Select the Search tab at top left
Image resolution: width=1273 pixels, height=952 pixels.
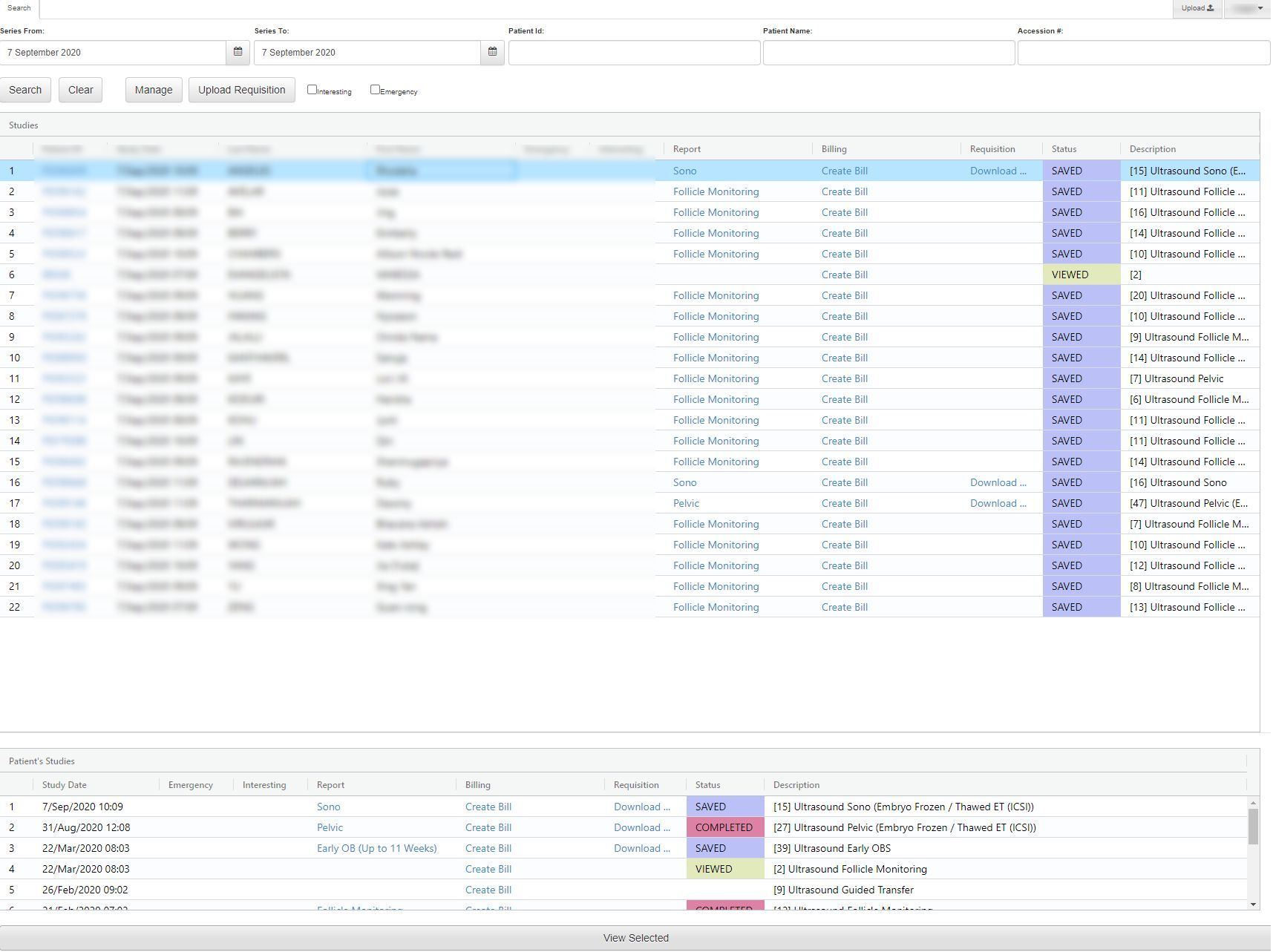pyautogui.click(x=19, y=8)
